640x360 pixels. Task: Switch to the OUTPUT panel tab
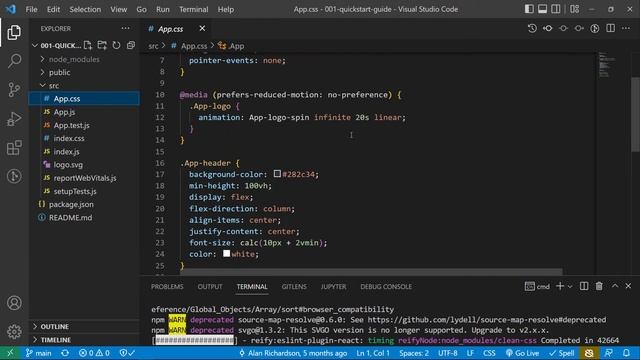(x=210, y=287)
